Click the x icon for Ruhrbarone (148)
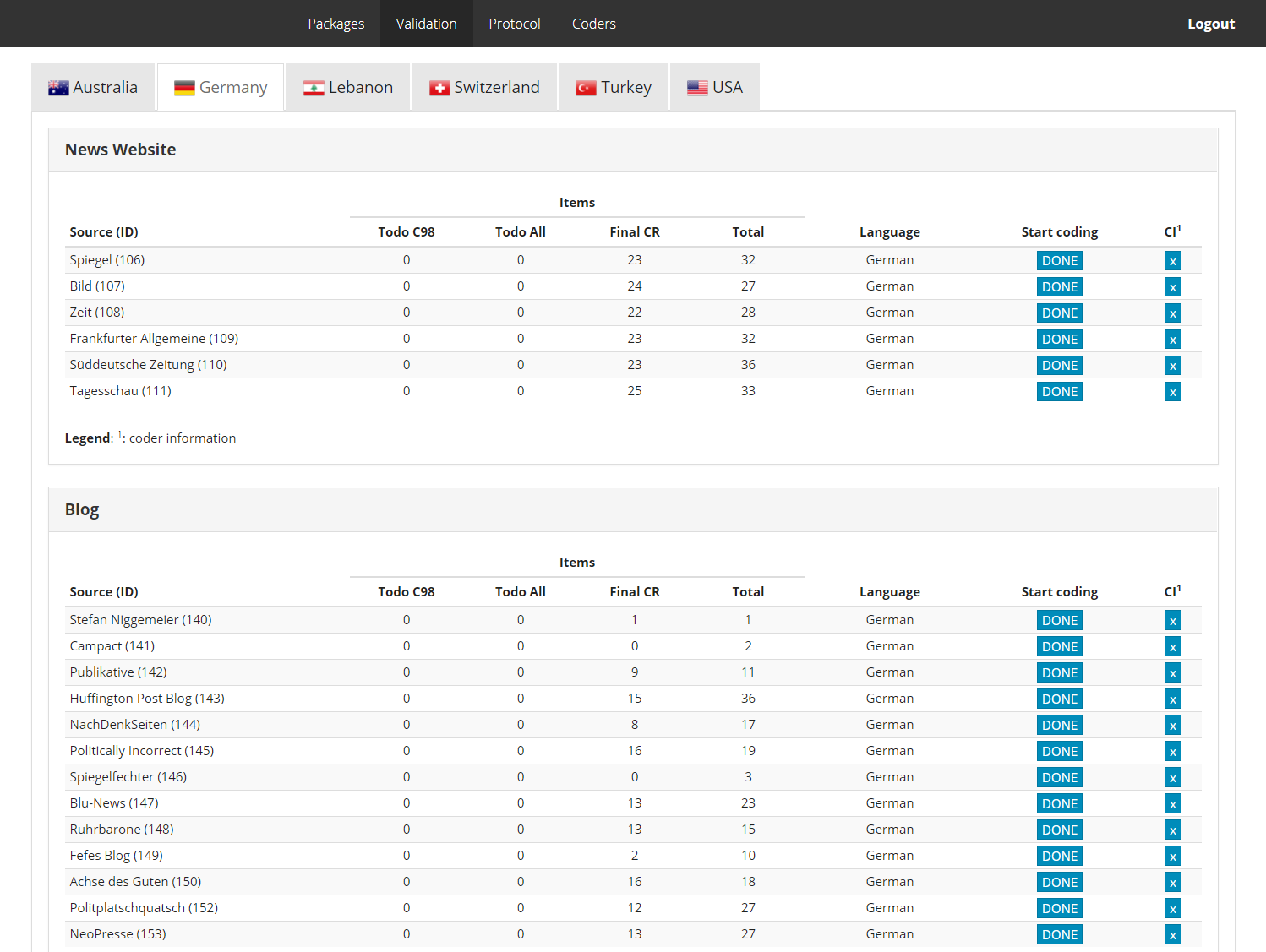The height and width of the screenshot is (952, 1266). tap(1173, 830)
